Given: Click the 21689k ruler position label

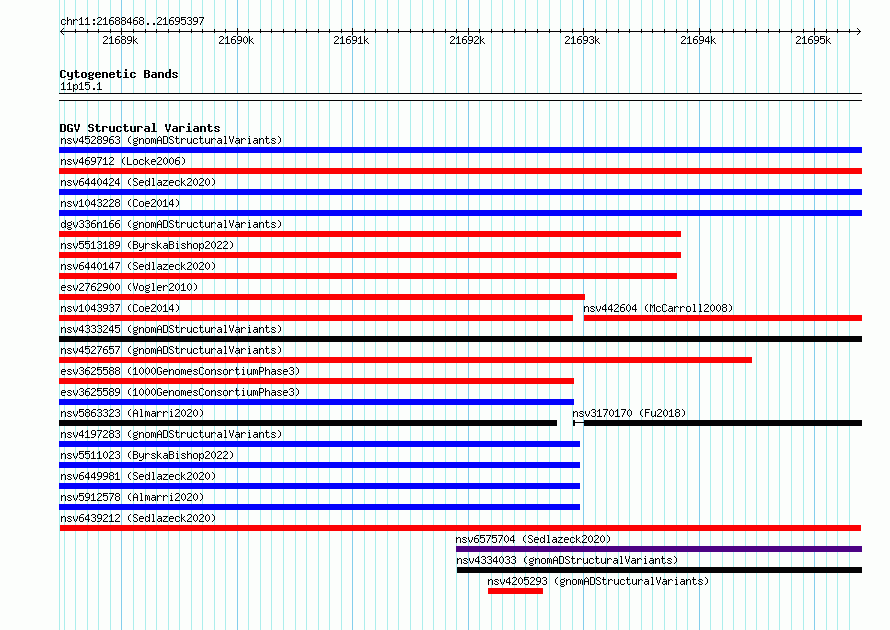Looking at the screenshot, I should [x=120, y=40].
